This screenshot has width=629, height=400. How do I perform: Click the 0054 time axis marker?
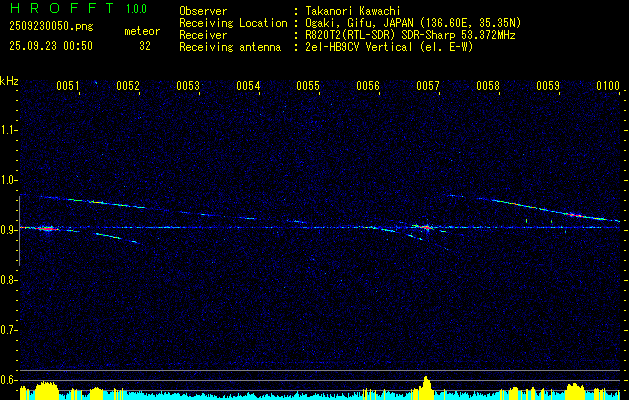[248, 86]
